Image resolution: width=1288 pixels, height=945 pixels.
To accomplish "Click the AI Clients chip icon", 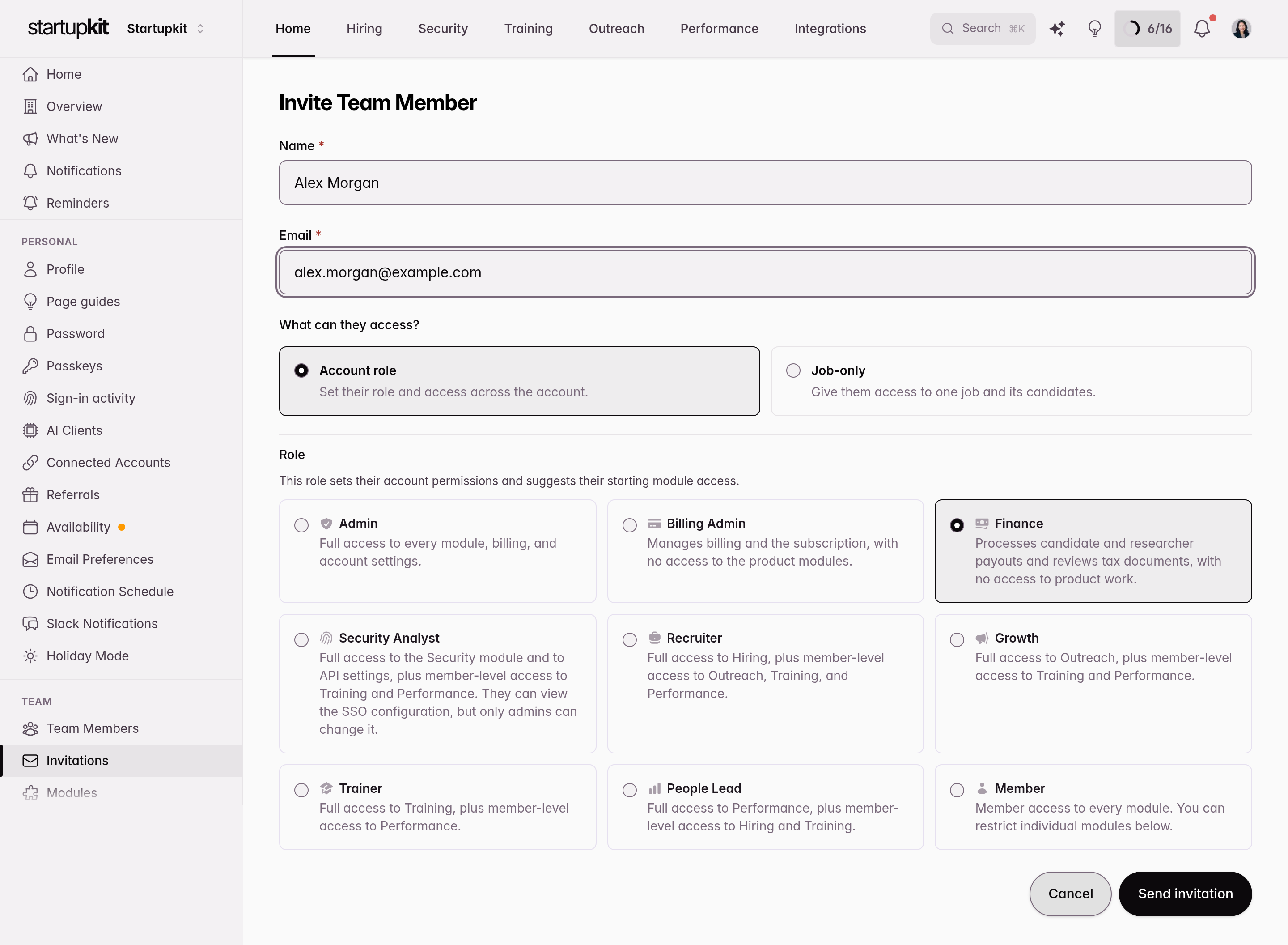I will (x=30, y=430).
